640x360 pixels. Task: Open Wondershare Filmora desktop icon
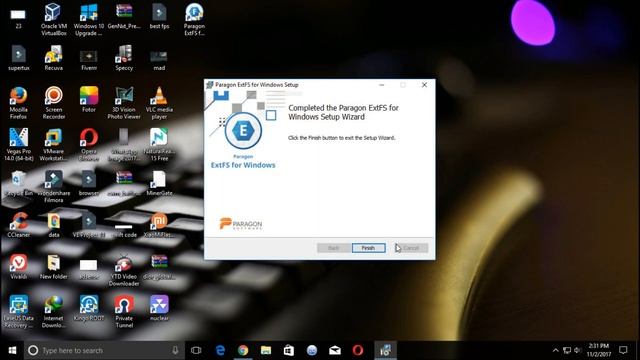[x=53, y=186]
